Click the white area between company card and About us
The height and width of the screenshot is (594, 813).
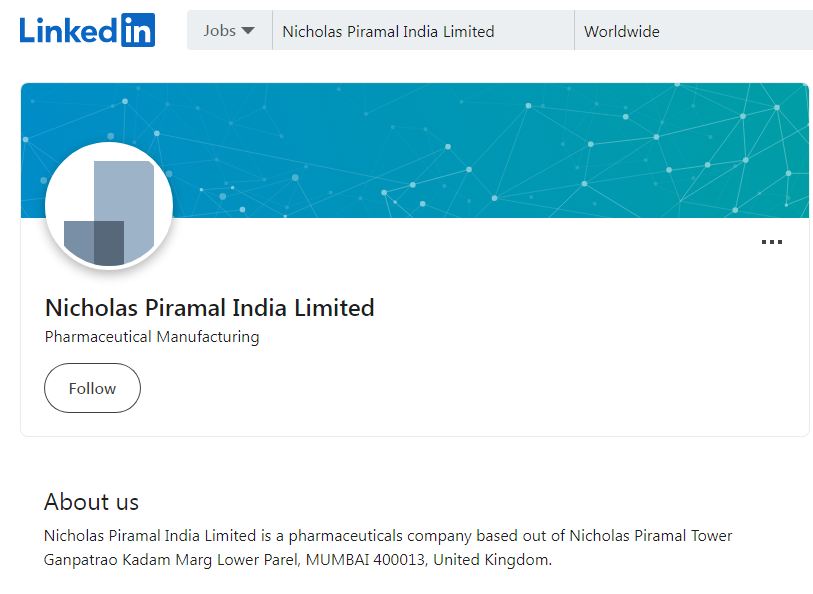[414, 460]
